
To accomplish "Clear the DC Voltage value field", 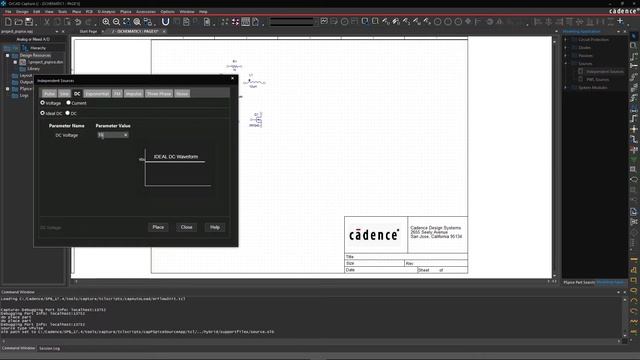I will click(126, 135).
